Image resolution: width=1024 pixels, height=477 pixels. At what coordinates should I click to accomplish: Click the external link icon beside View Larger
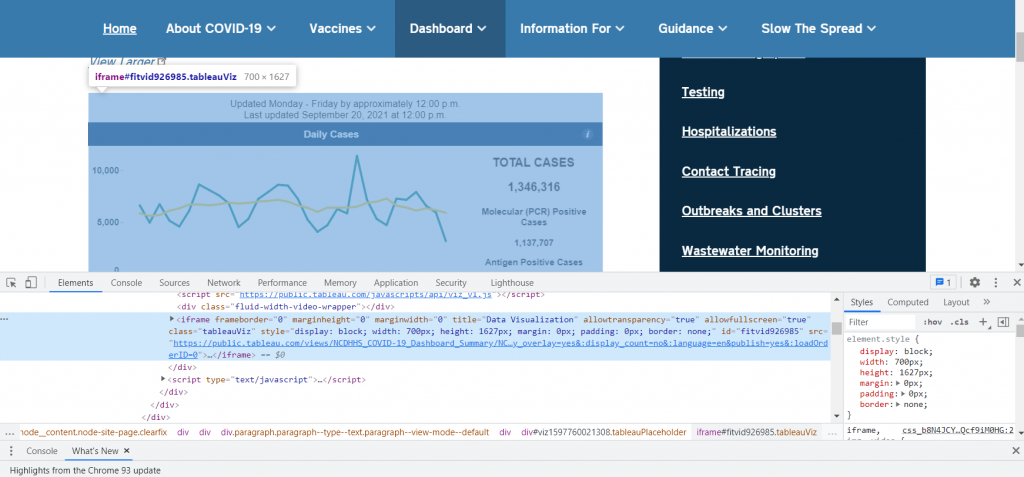[162, 61]
